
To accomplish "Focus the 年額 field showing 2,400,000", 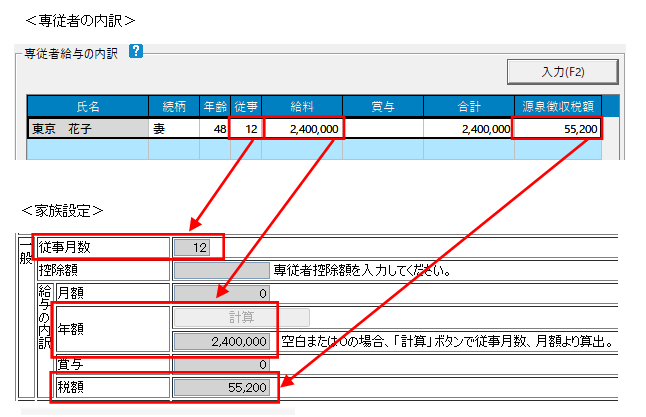I will coord(221,342).
